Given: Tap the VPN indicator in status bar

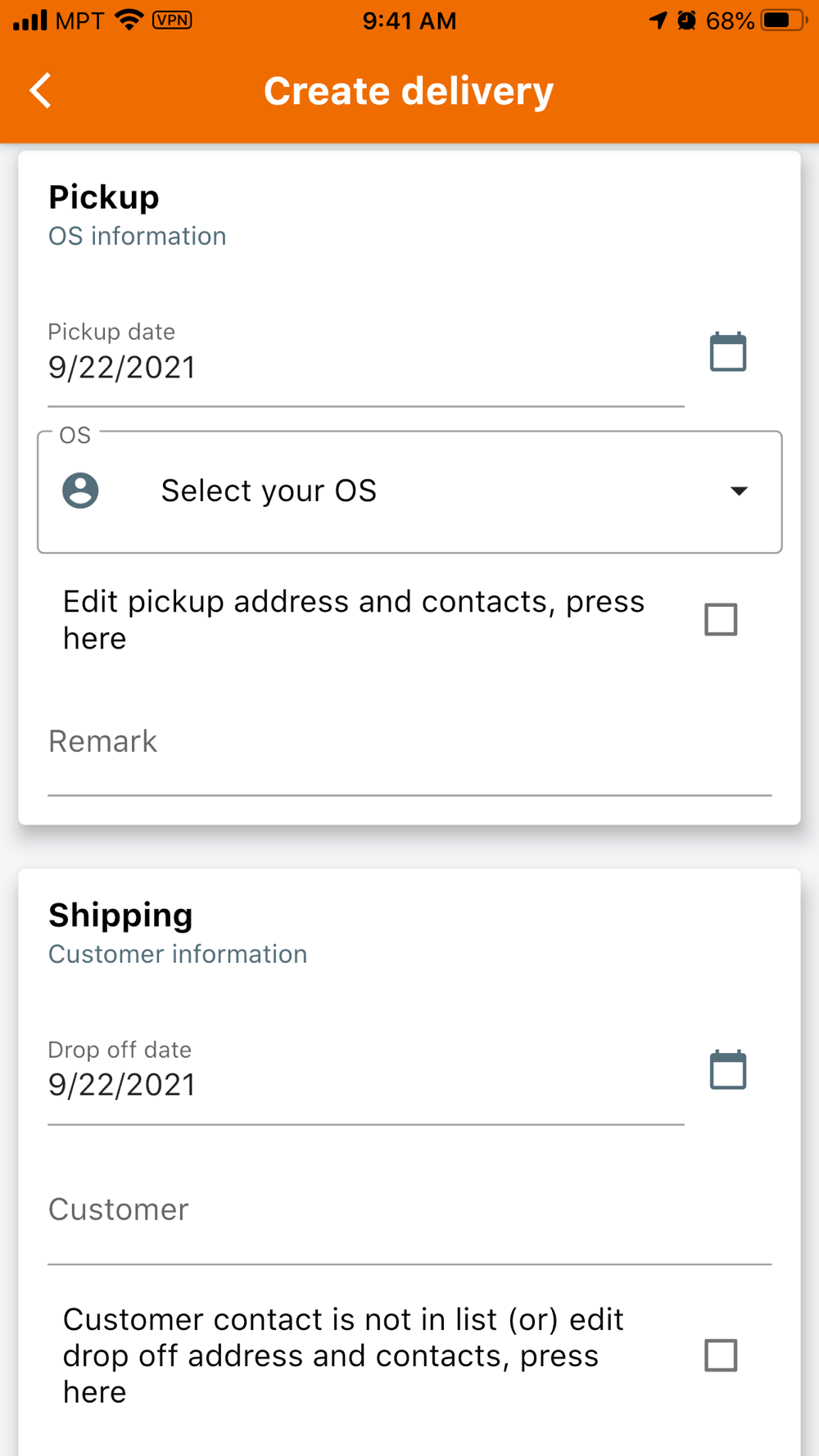Looking at the screenshot, I should [172, 20].
